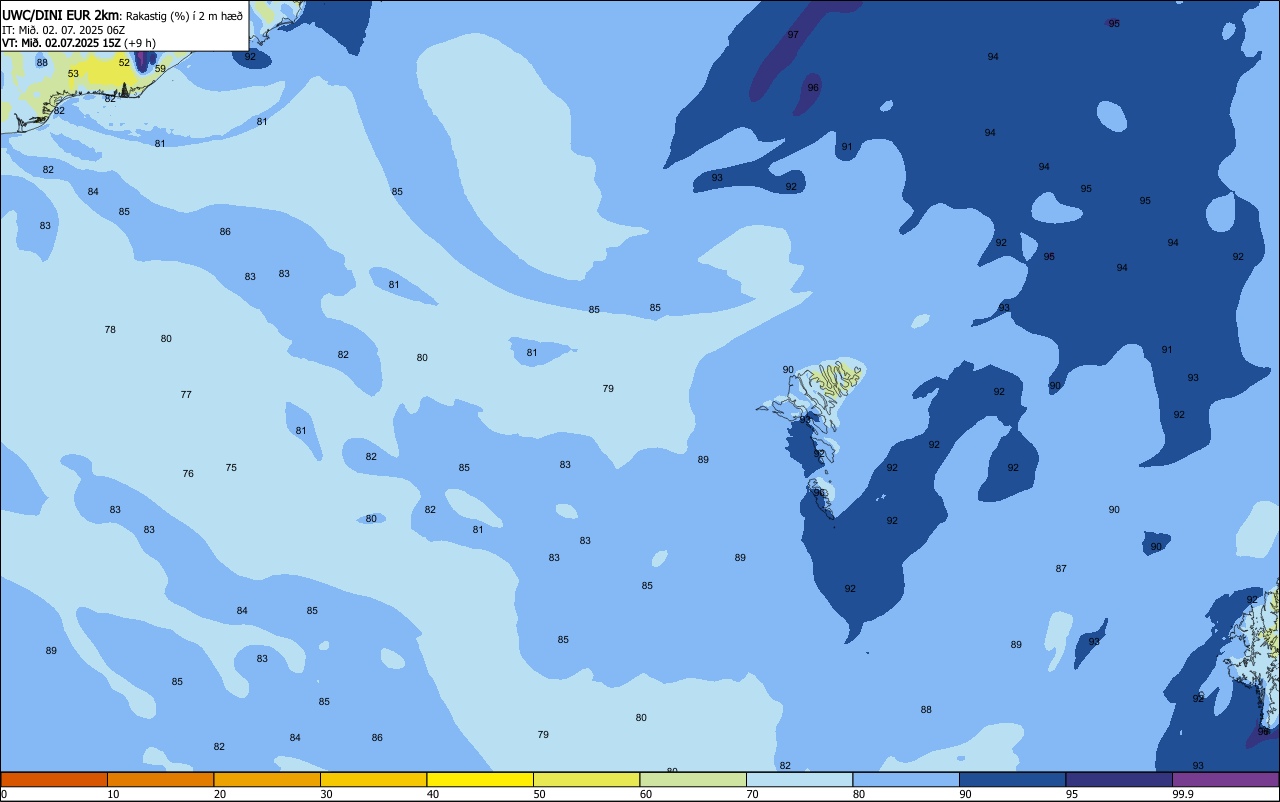Screen dimensions: 1280x802
Task: Click the light green 60–70 legend swatch
Action: click(693, 779)
